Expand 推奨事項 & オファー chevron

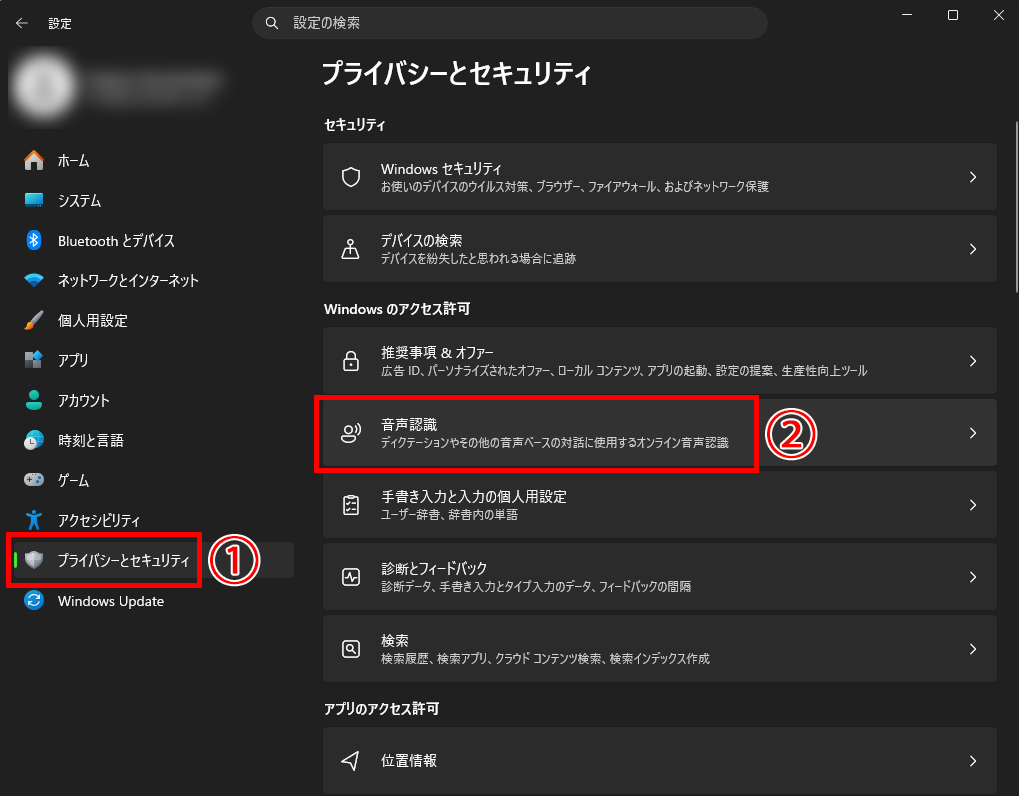click(973, 361)
